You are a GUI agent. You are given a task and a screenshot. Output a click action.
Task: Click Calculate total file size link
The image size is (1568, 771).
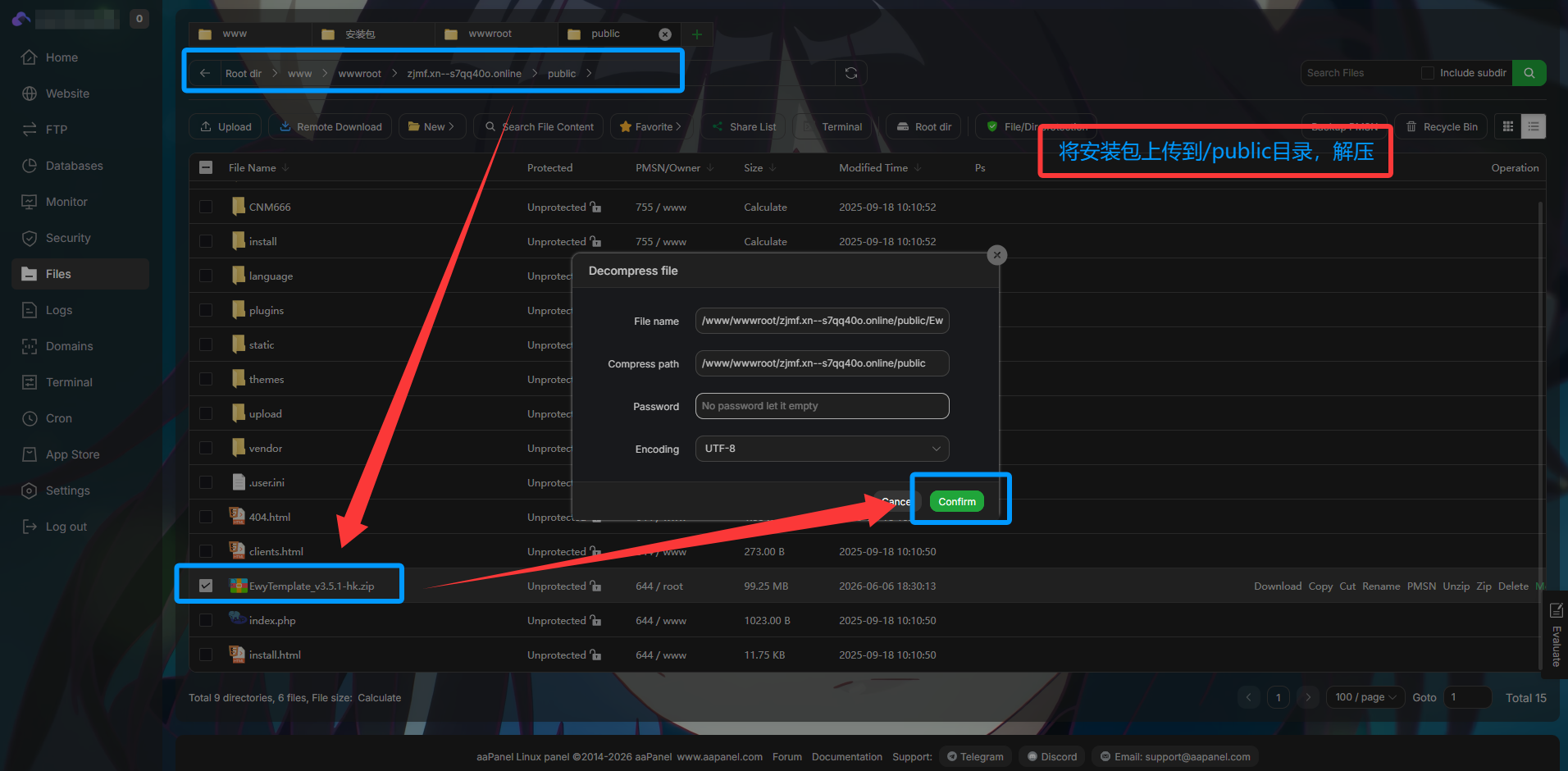point(379,698)
